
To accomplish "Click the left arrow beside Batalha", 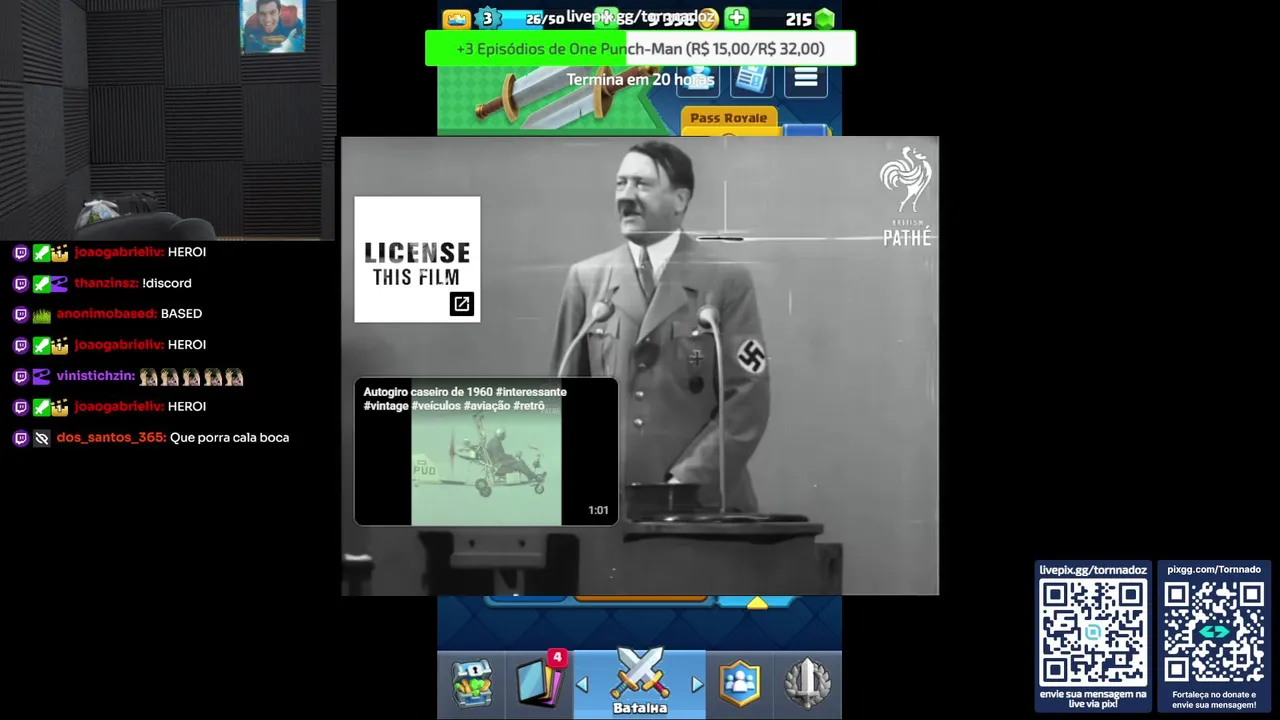I will [583, 685].
